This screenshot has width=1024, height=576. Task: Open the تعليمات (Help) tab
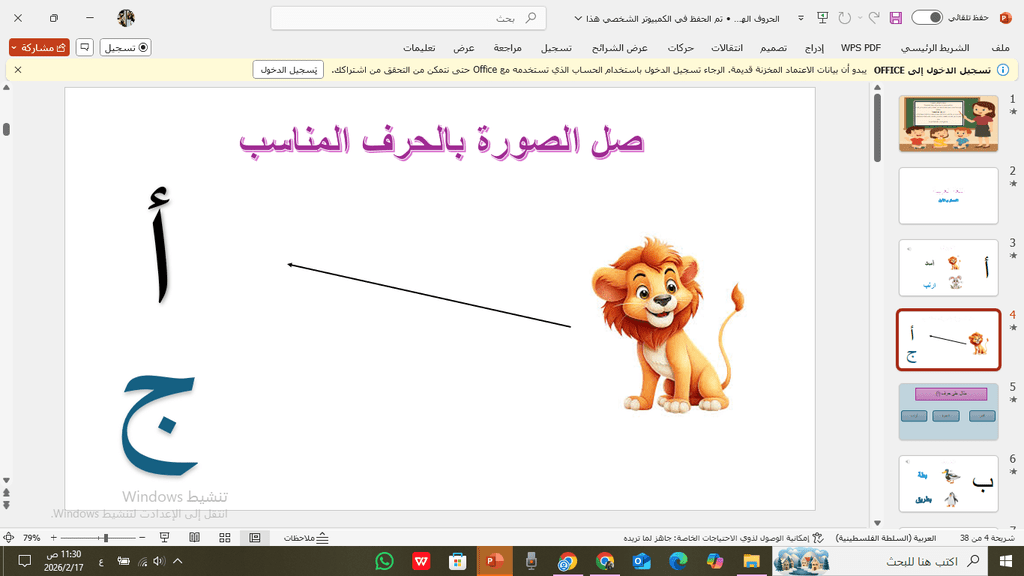pos(419,48)
